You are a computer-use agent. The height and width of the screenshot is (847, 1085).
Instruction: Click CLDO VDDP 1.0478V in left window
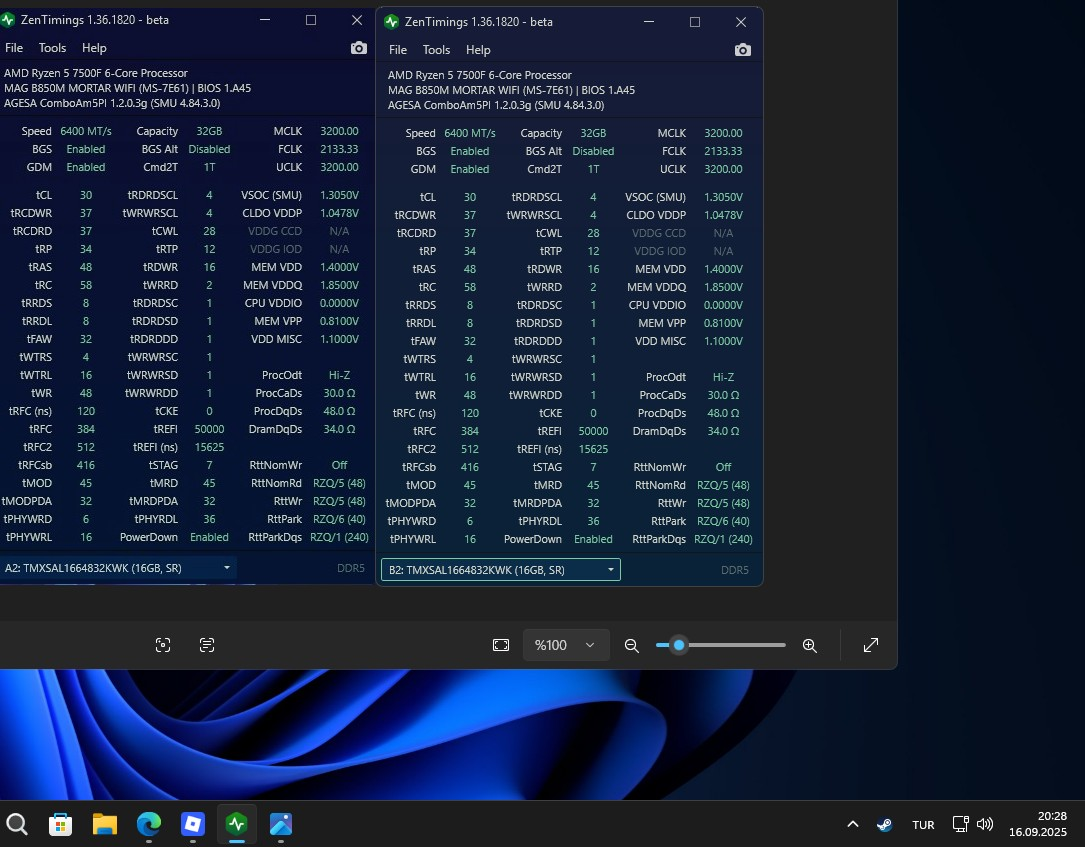coord(339,213)
